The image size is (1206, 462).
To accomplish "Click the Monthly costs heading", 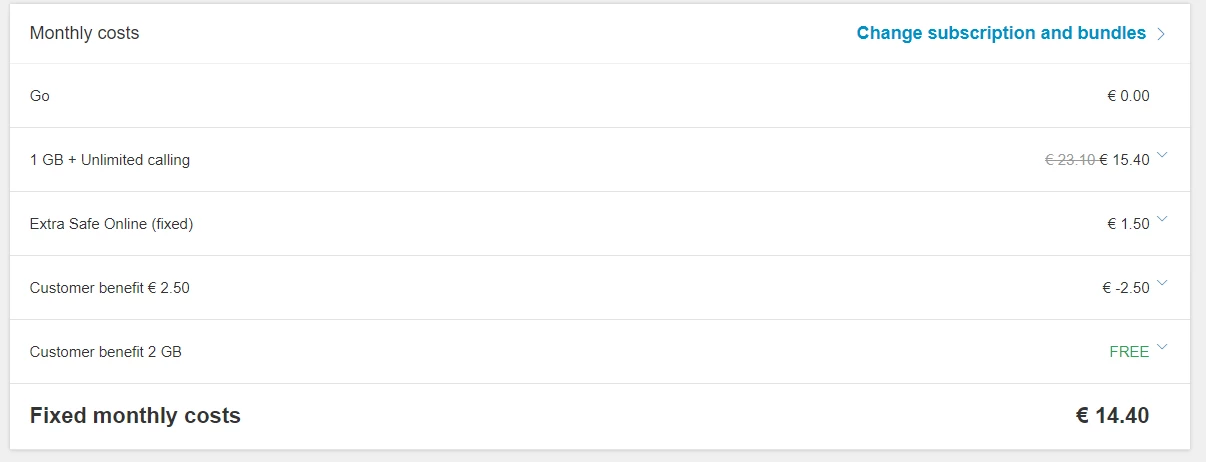I will 85,33.
